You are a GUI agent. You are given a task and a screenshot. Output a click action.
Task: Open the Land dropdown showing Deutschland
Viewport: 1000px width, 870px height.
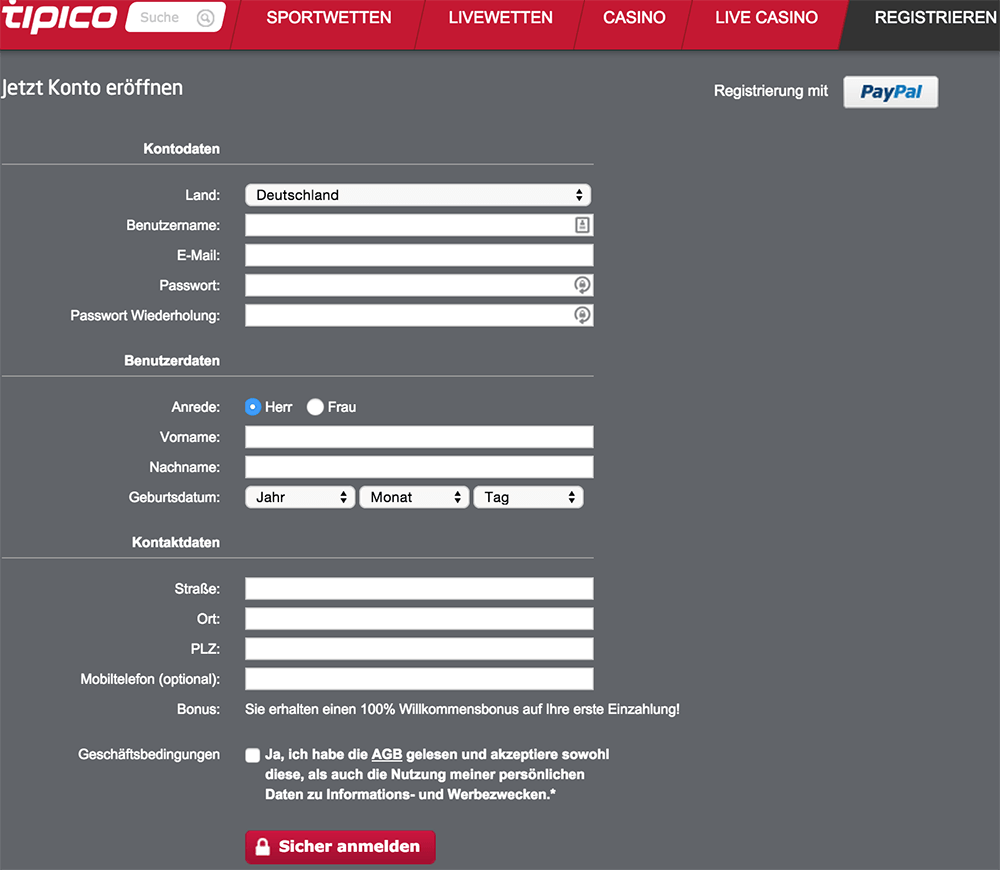[418, 195]
